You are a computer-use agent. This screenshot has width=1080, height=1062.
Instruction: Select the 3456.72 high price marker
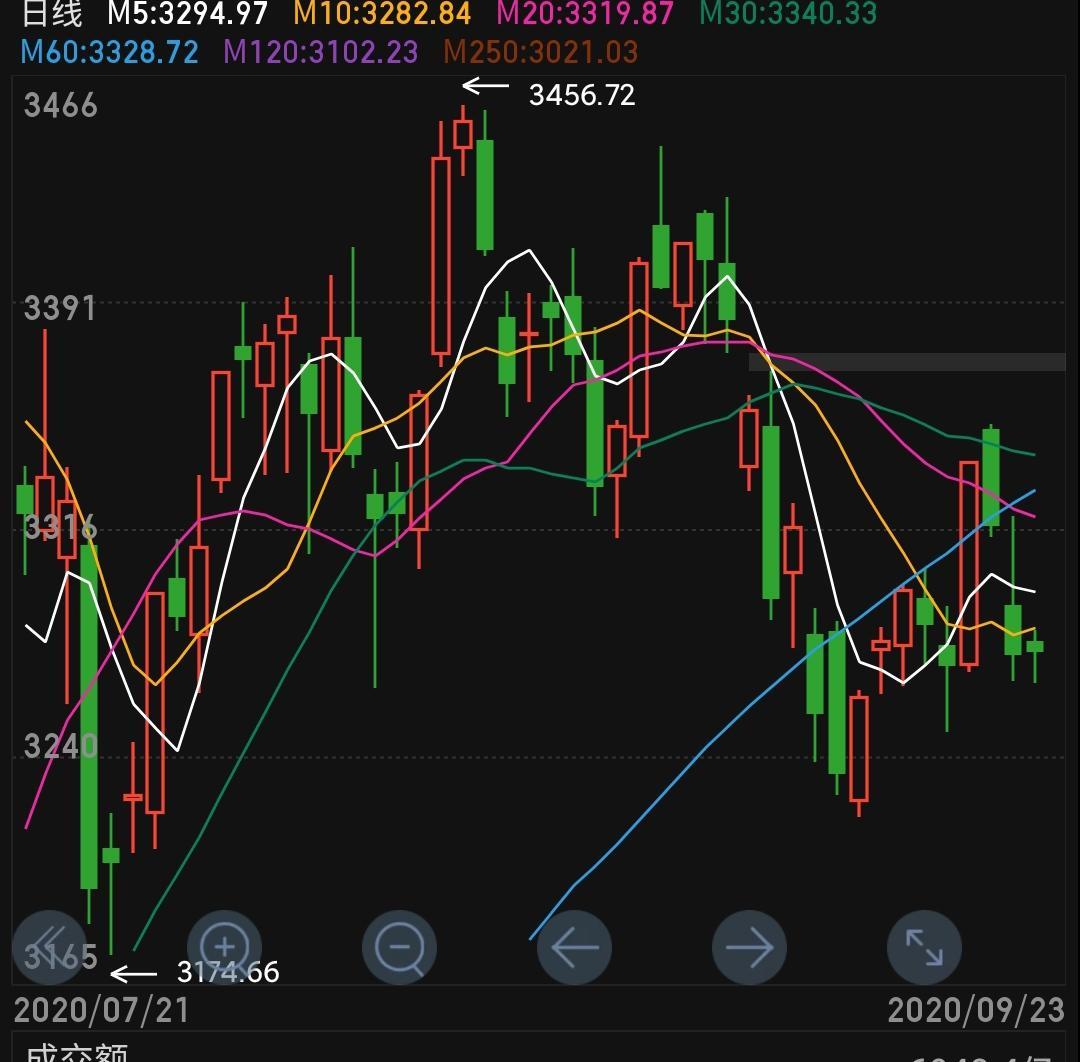pyautogui.click(x=582, y=95)
